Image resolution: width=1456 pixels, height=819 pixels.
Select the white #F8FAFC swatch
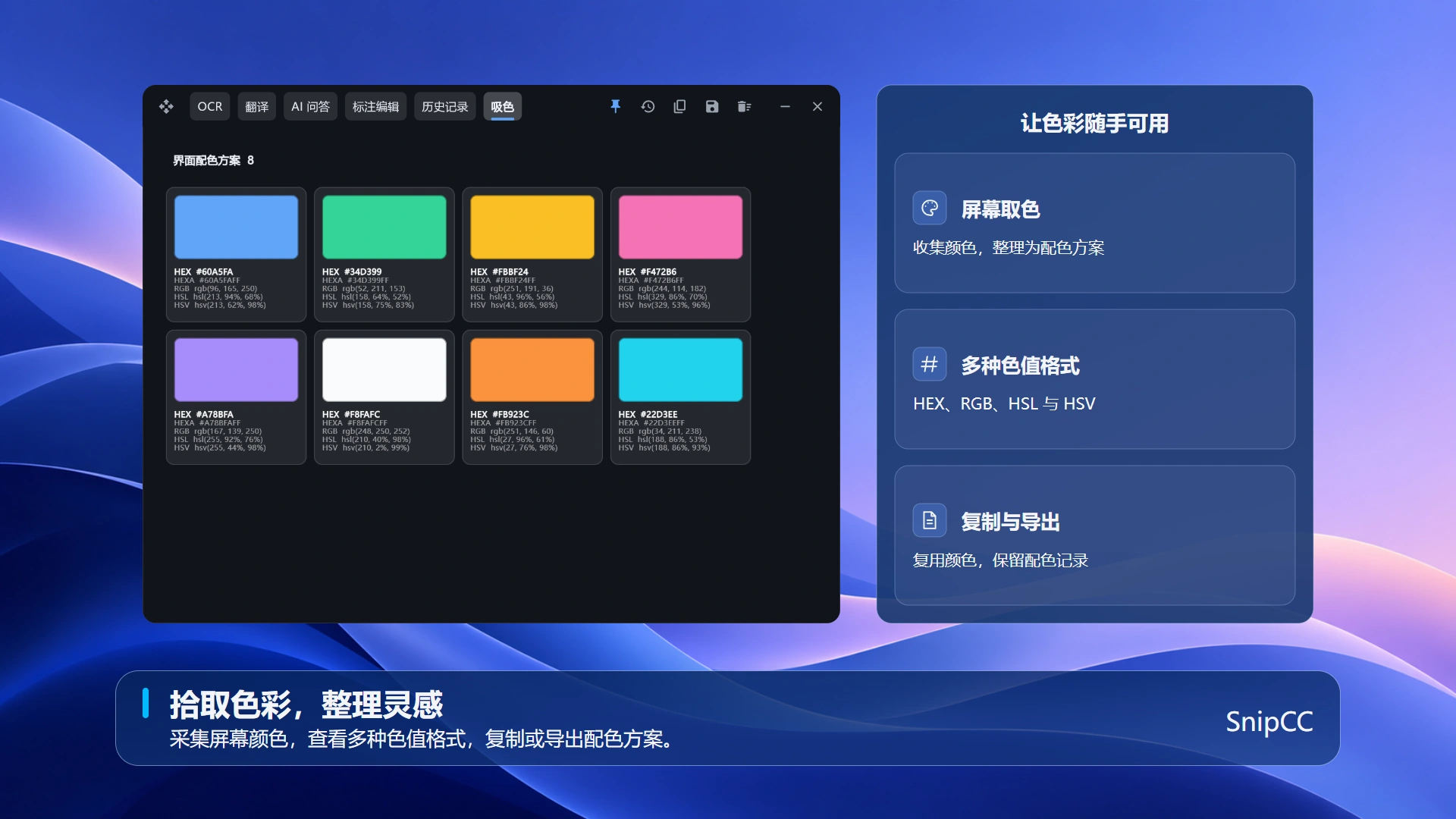(384, 369)
